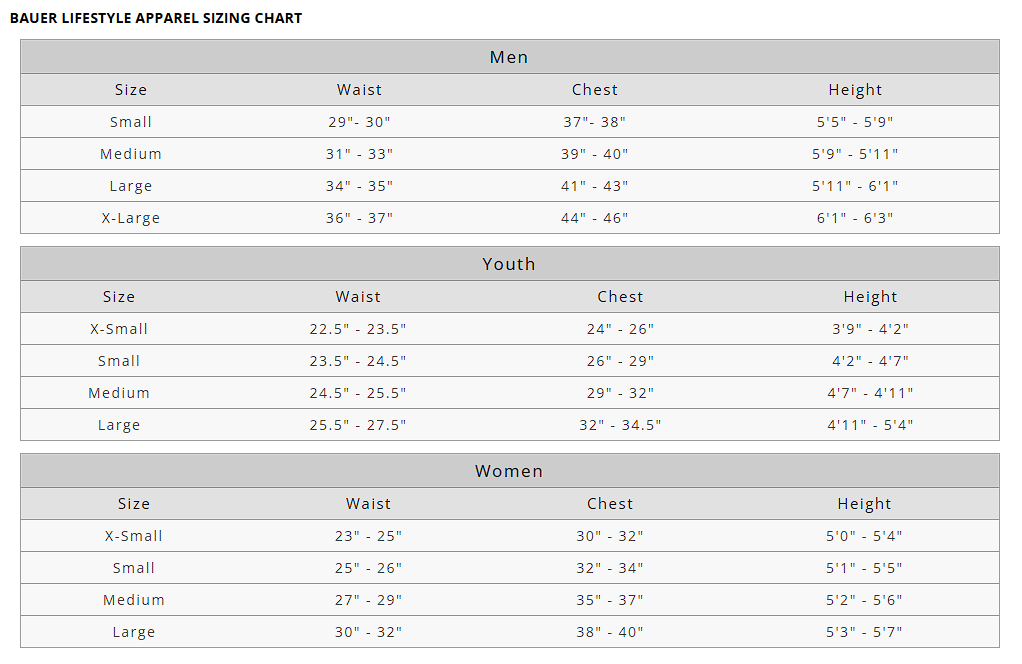Click the 32" - 34.5" chest value
This screenshot has width=1022, height=664.
tap(620, 425)
